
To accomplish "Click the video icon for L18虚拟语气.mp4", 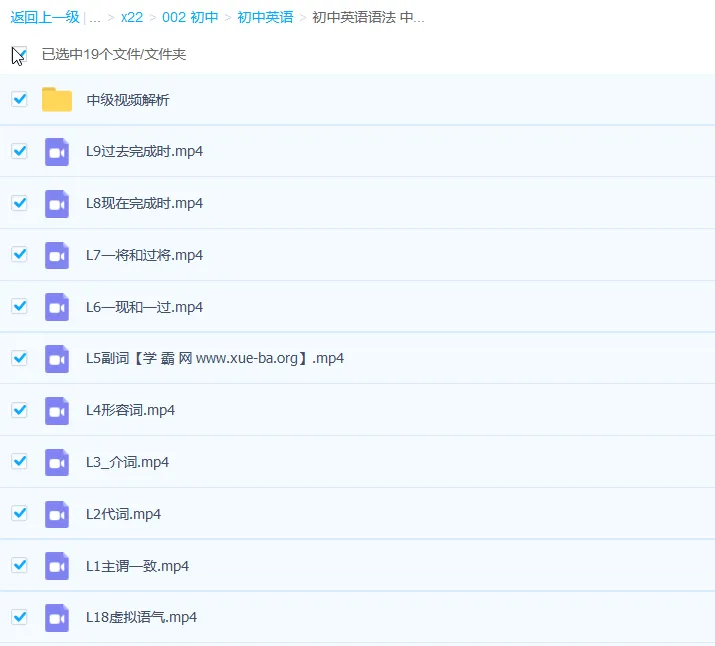I will point(57,618).
